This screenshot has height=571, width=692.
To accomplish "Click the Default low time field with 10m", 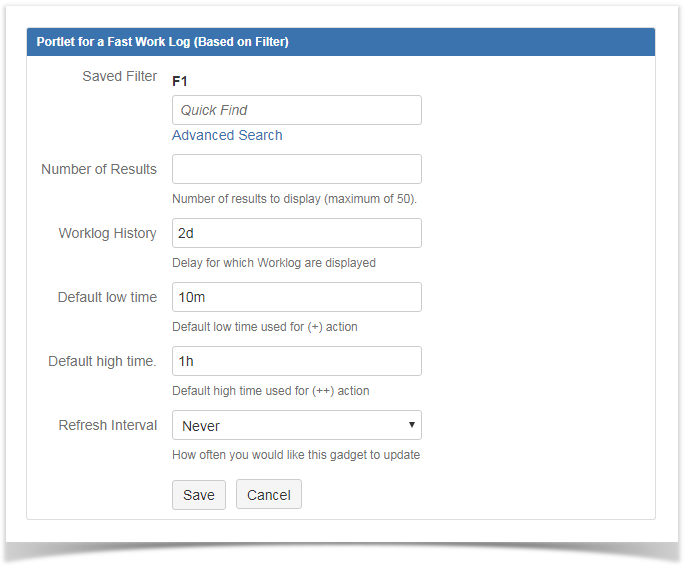I will pyautogui.click(x=296, y=297).
